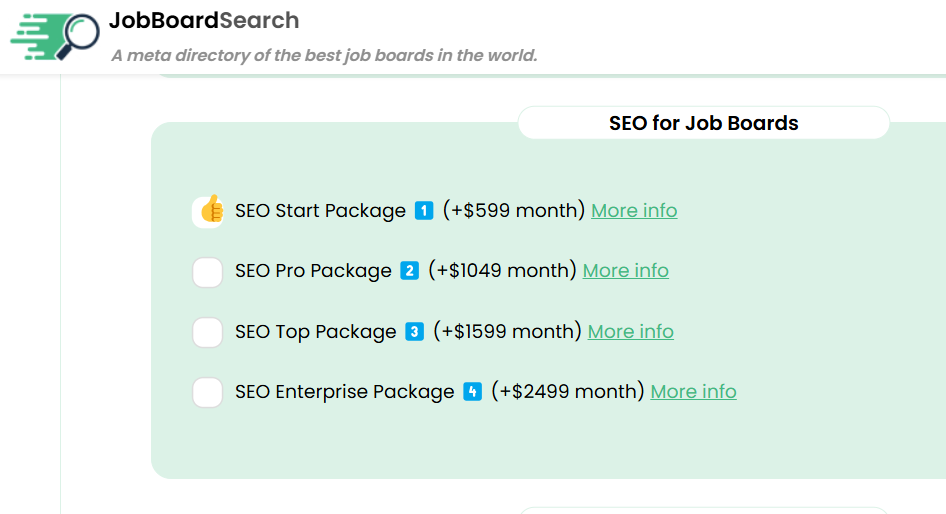Image resolution: width=946 pixels, height=514 pixels.
Task: Uncheck the thumbs-up SEO Start Package checkbox
Action: point(208,211)
